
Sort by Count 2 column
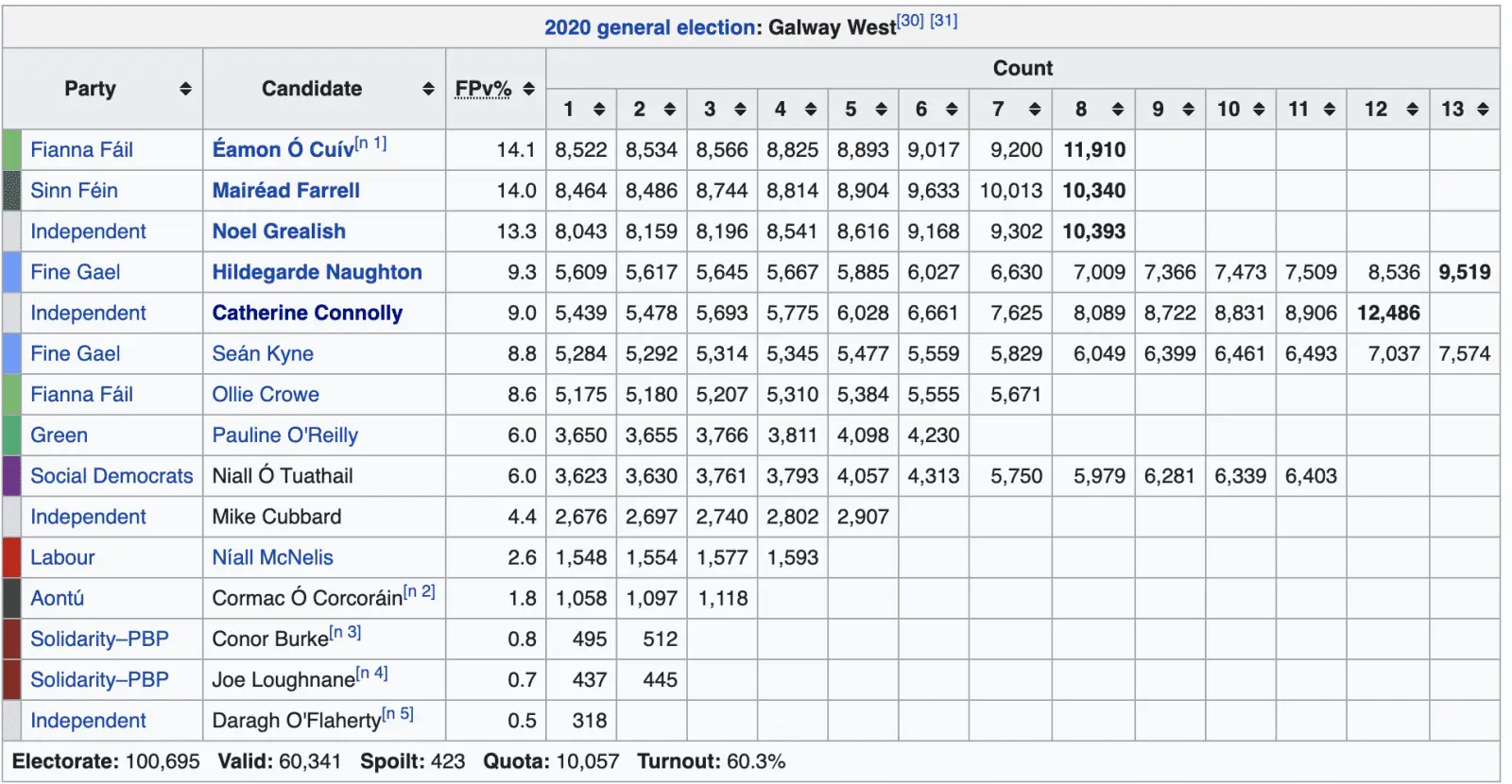coord(670,110)
